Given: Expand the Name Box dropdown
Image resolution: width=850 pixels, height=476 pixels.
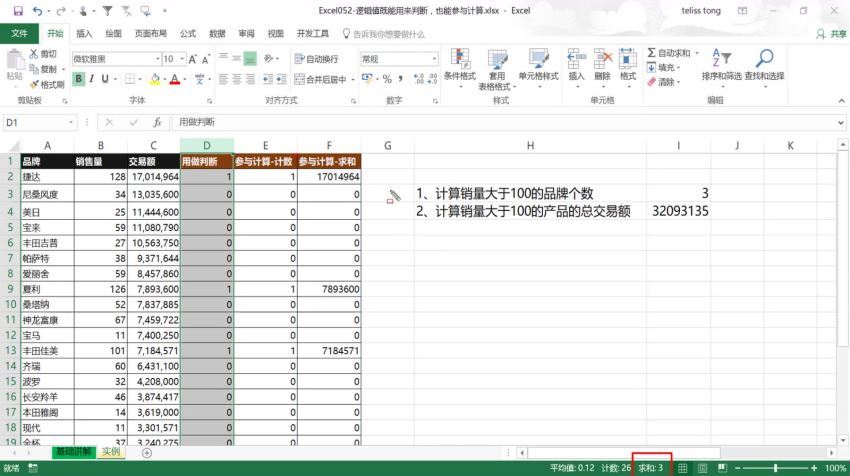Looking at the screenshot, I should pos(70,123).
